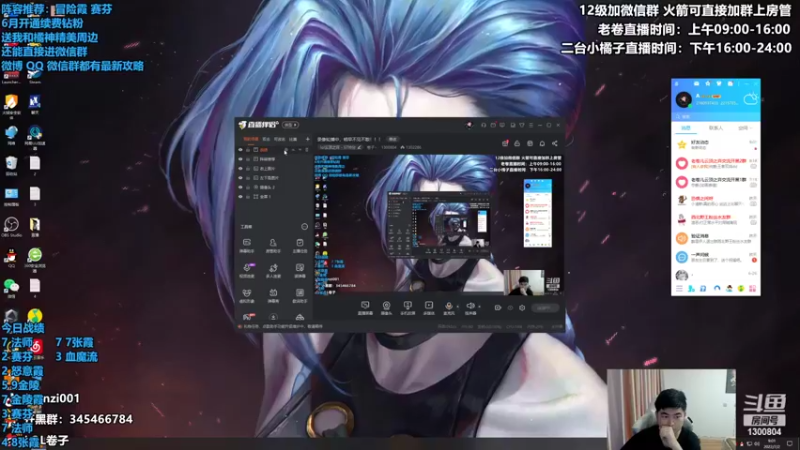This screenshot has width=800, height=450.
Task: Open the 虚拟形象 bear-face tool
Action: [247, 295]
